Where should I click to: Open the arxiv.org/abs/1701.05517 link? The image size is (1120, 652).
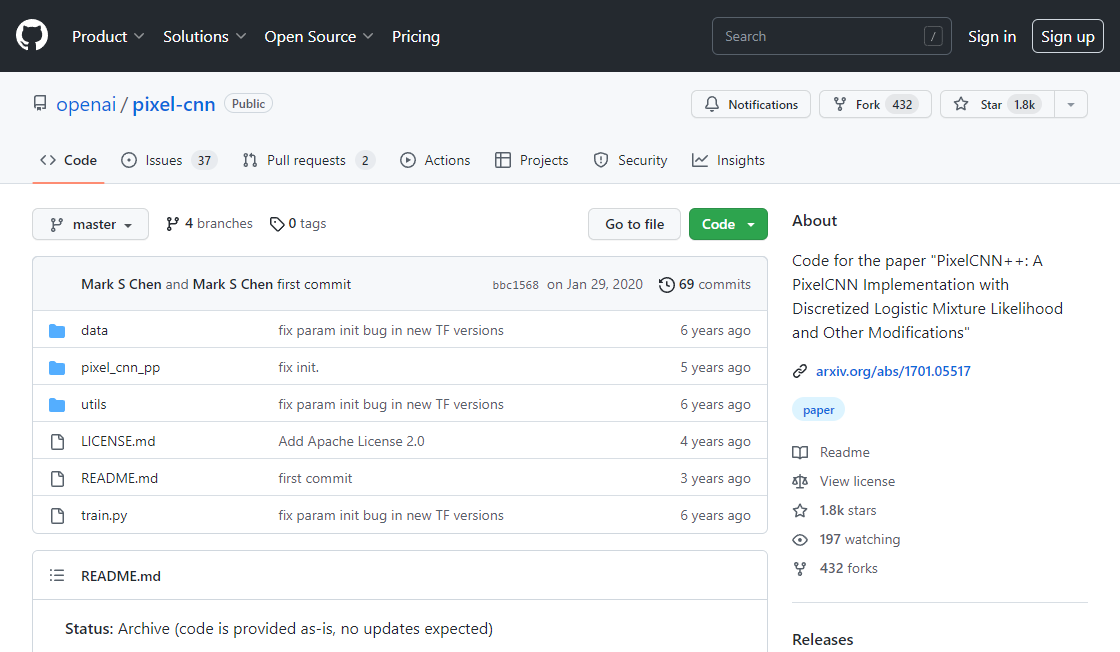(893, 372)
